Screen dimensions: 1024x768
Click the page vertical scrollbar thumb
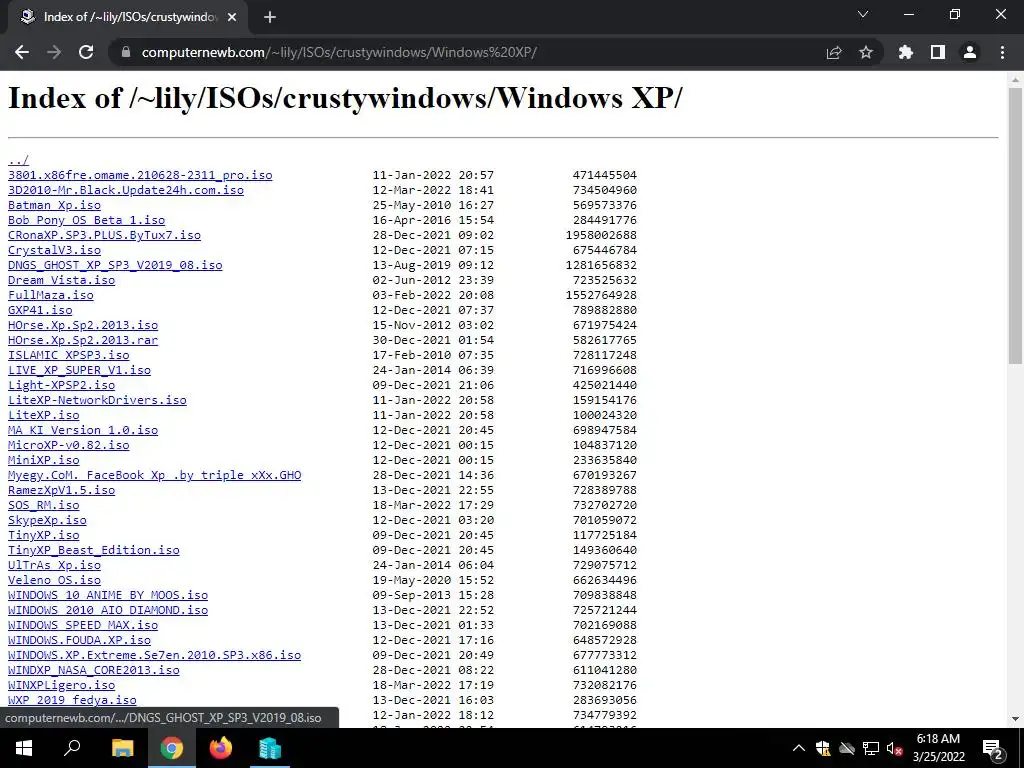click(x=1015, y=226)
